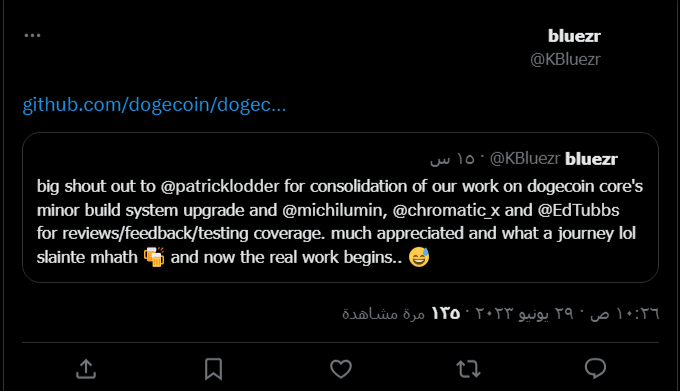This screenshot has width=680, height=391.
Task: Open the @chromatic_x mention
Action: 446,210
